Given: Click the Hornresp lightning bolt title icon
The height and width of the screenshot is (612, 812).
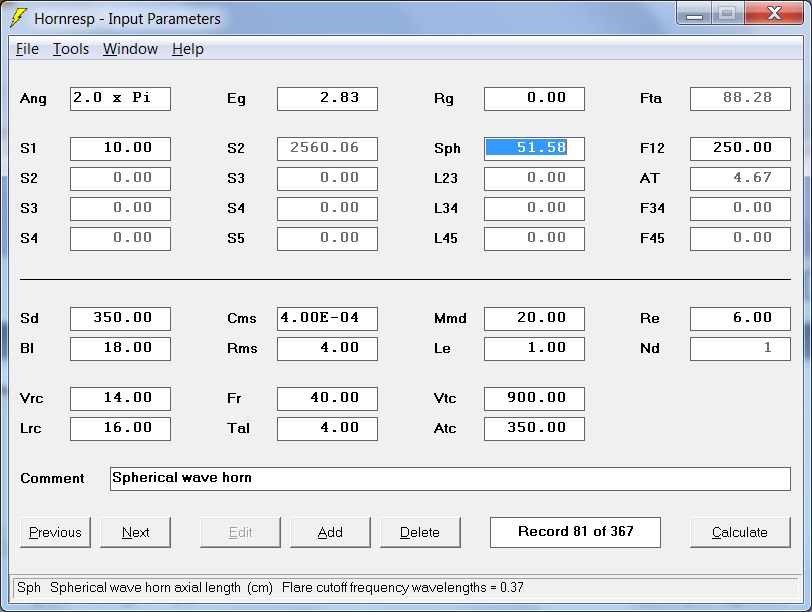Looking at the screenshot, I should (x=18, y=18).
